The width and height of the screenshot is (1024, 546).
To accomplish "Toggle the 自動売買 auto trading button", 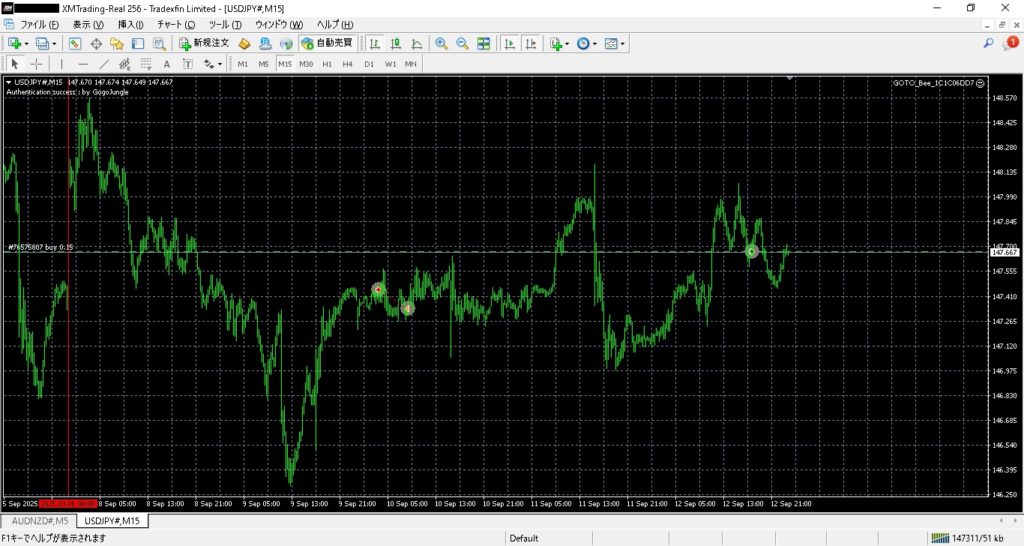I will (x=326, y=43).
